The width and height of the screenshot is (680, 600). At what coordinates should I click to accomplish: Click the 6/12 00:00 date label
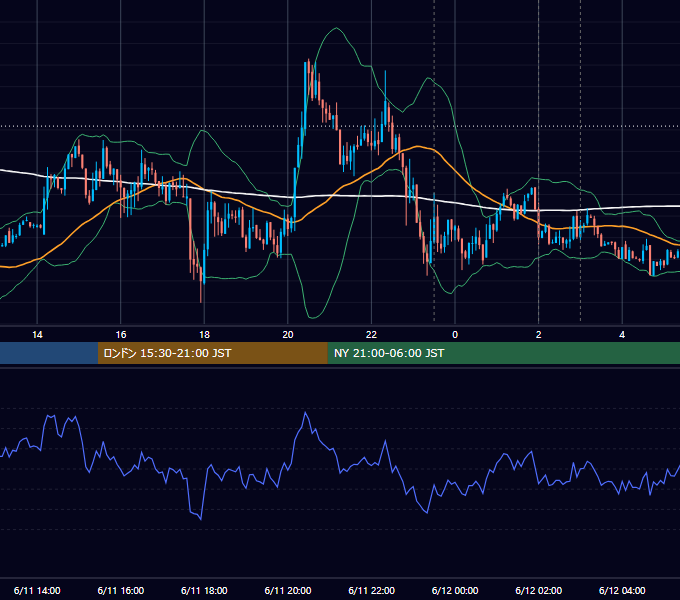pos(455,590)
